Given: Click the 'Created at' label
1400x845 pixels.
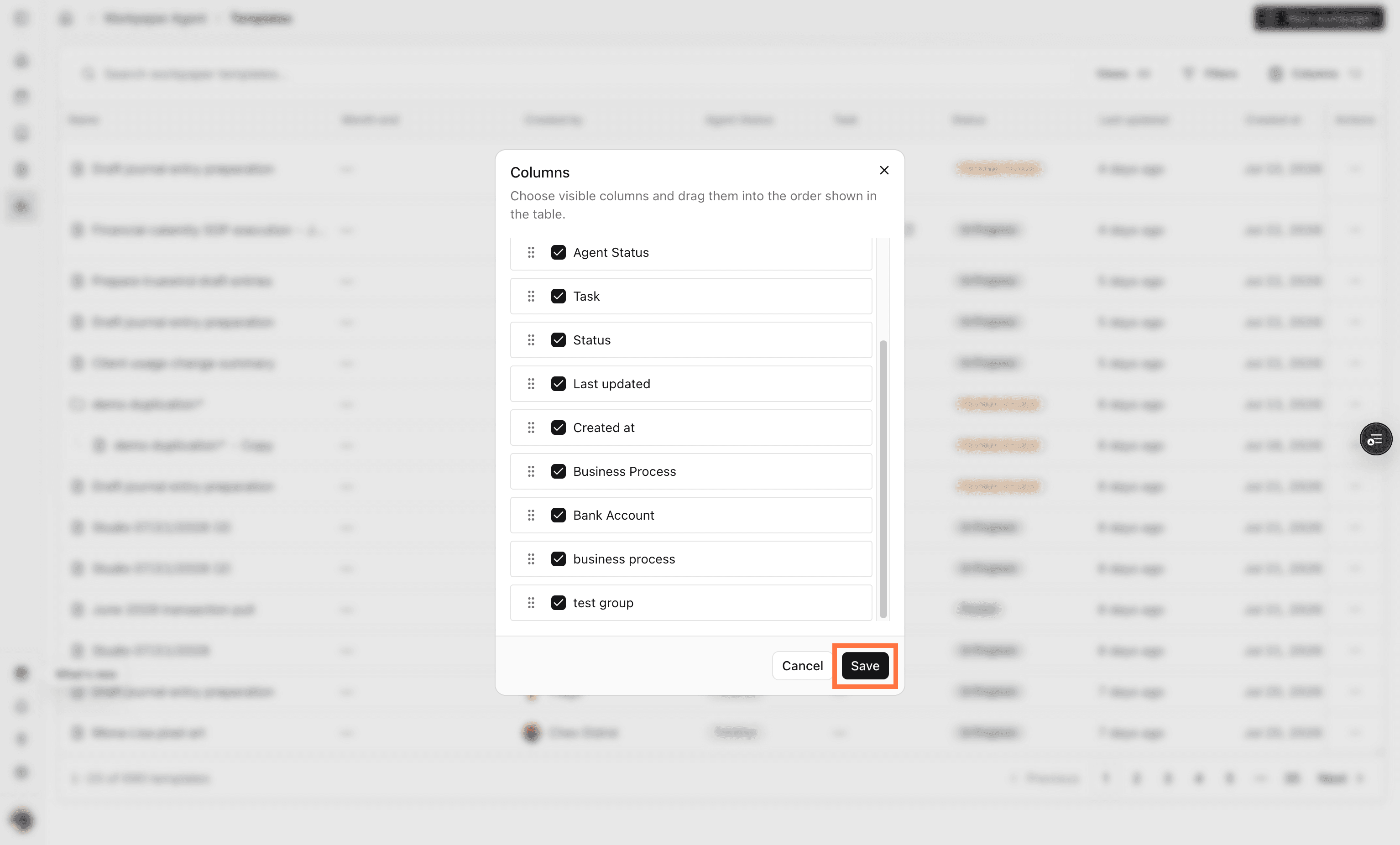Looking at the screenshot, I should (603, 428).
